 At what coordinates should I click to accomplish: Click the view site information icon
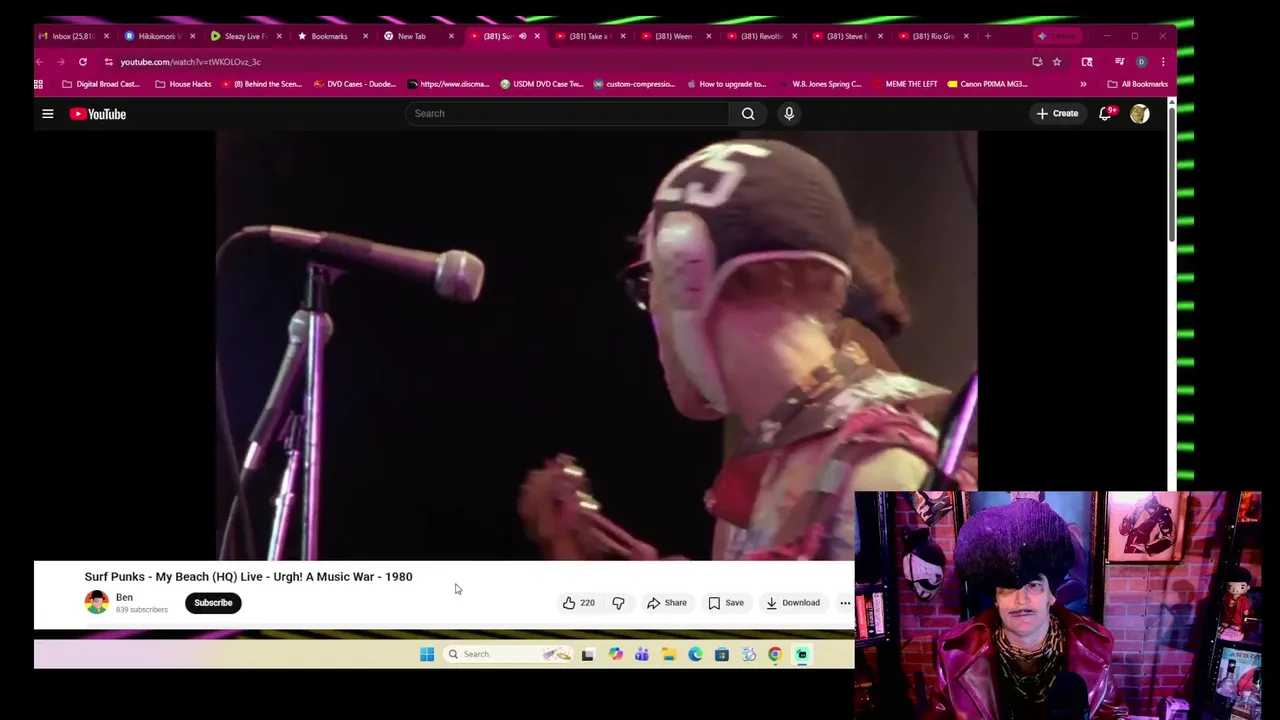[108, 62]
